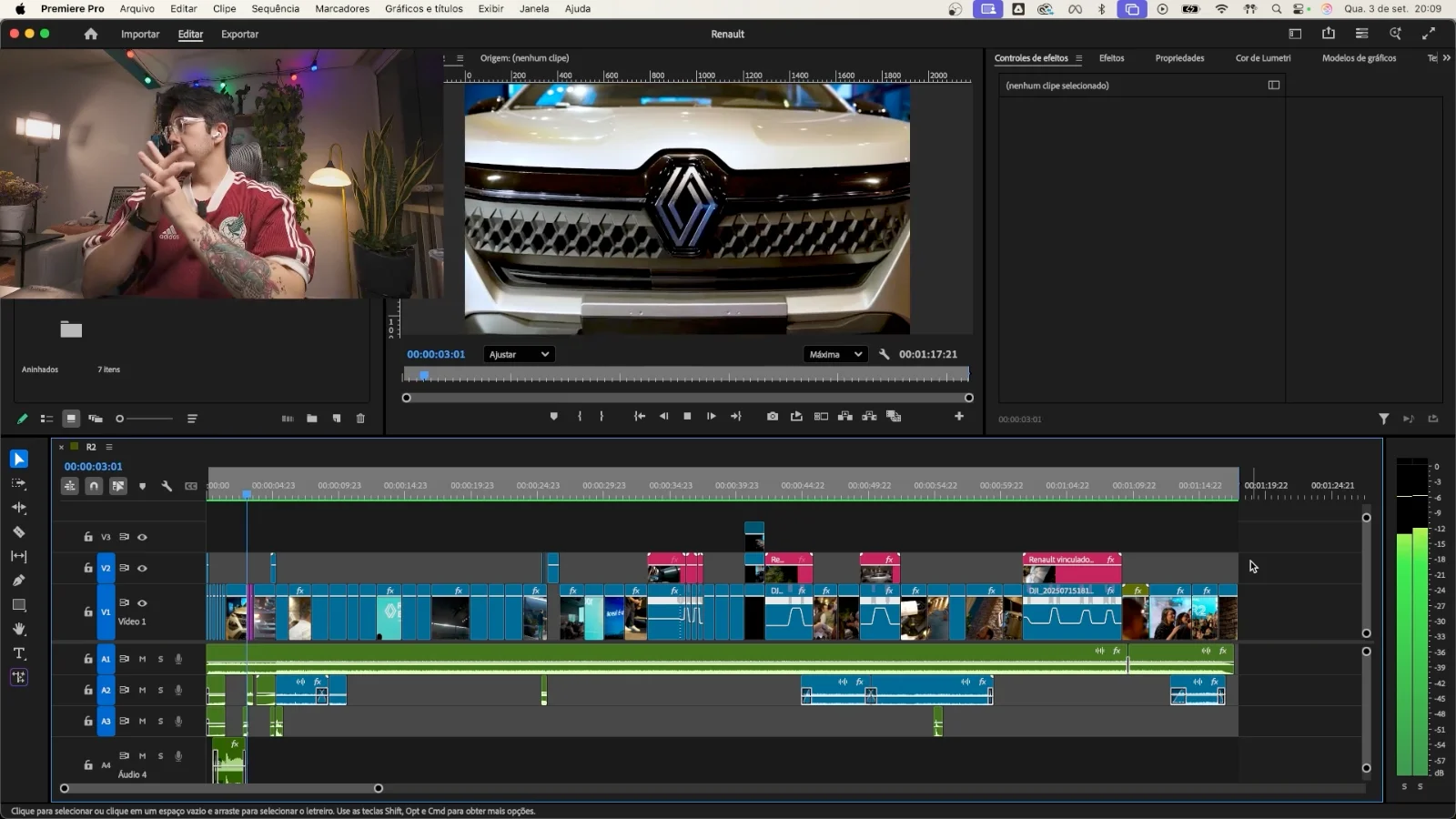Switch to the Efeitos tab
This screenshot has height=819, width=1456.
(x=1111, y=58)
